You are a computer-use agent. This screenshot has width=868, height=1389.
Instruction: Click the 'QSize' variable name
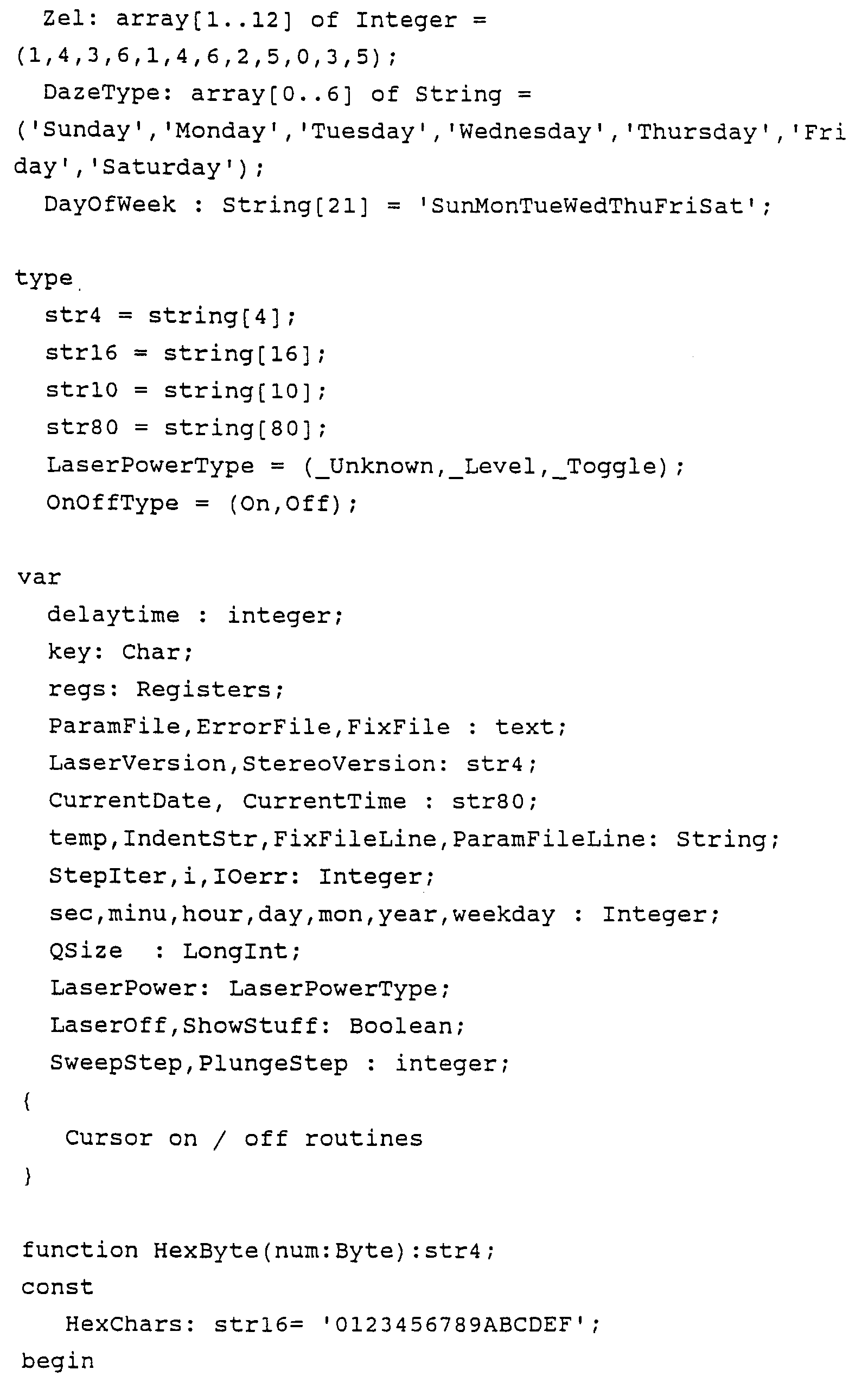(x=86, y=952)
